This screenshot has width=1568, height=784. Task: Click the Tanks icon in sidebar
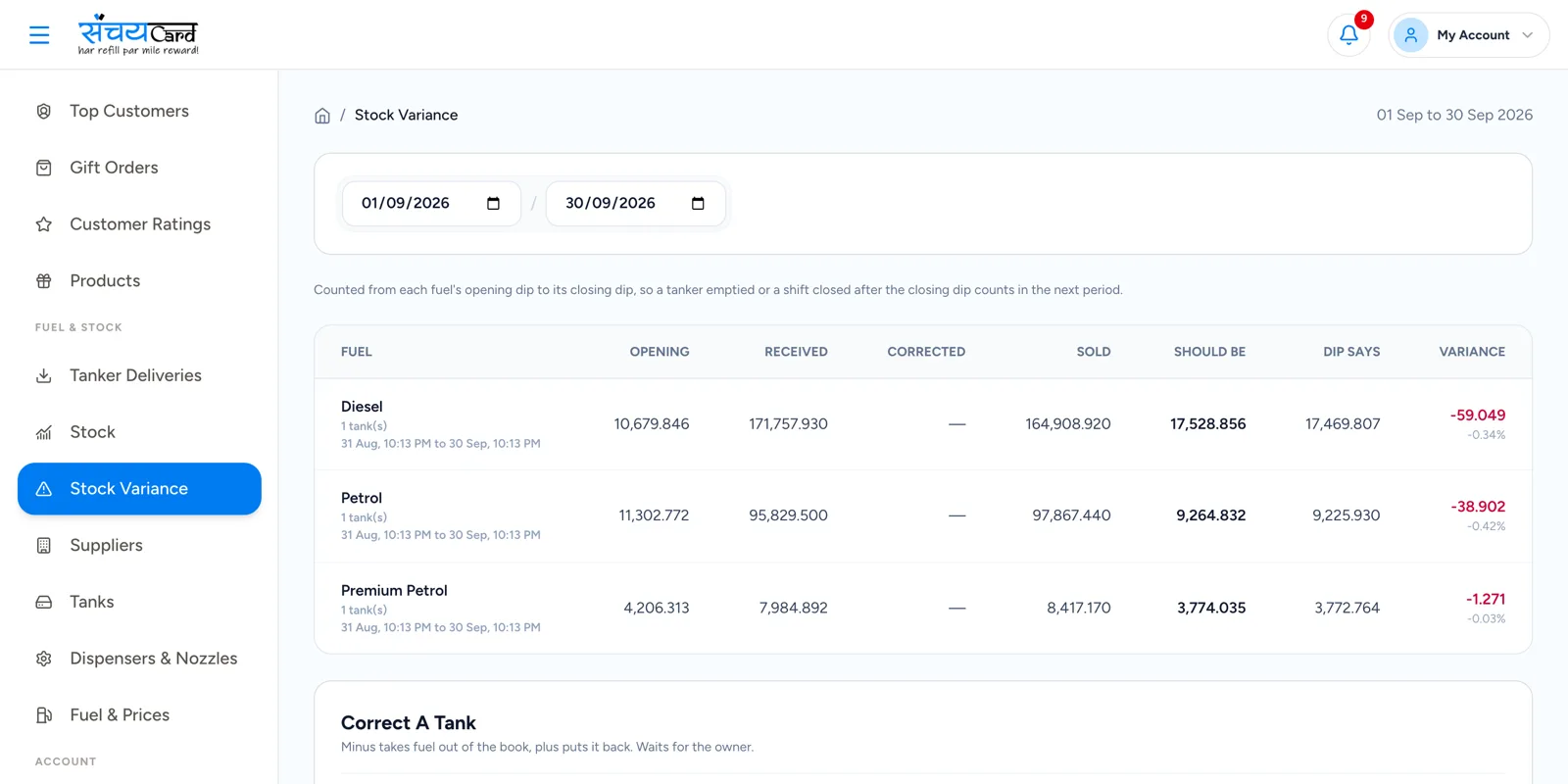44,603
